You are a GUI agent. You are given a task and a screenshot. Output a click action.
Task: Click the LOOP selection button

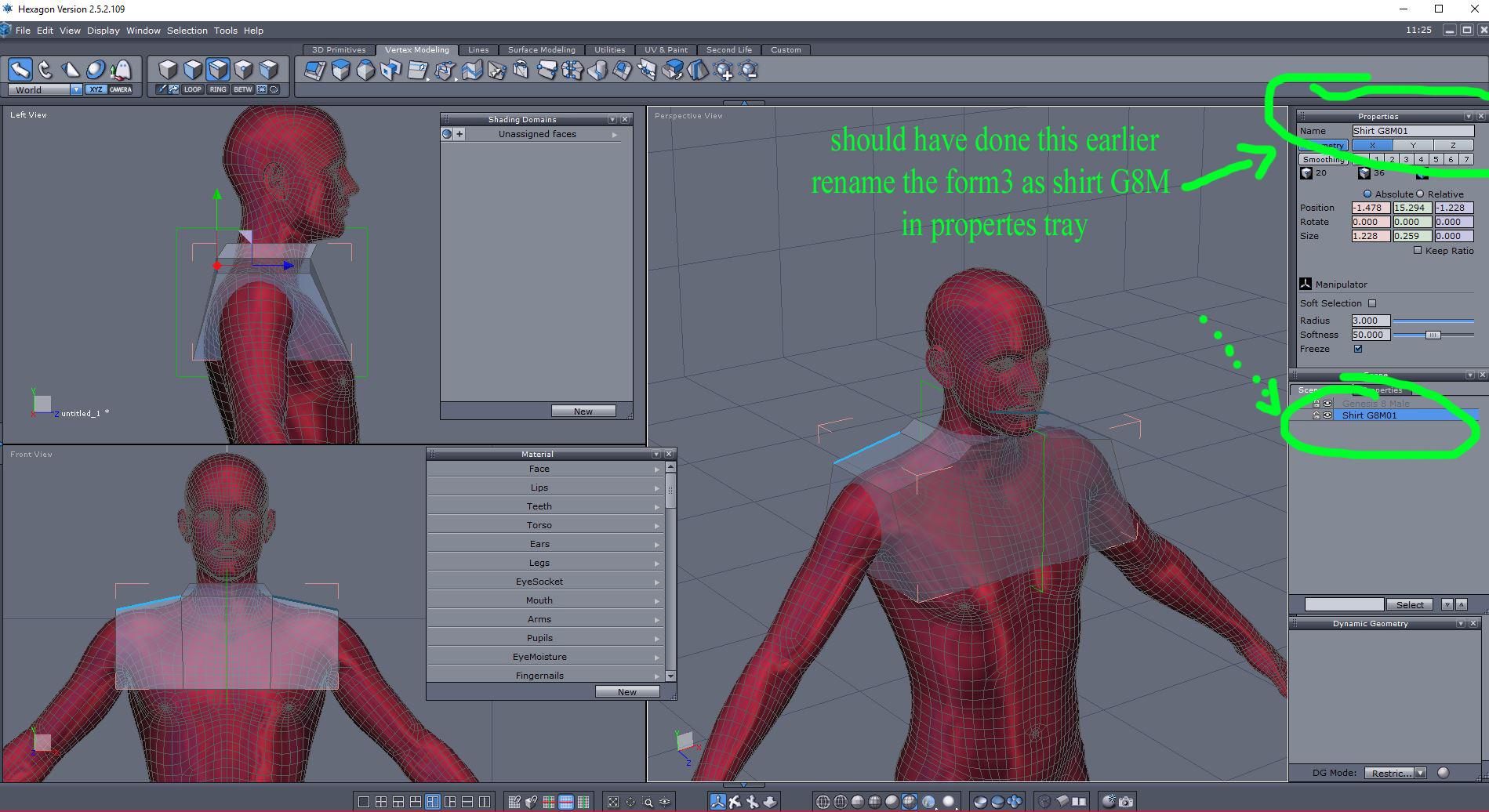(x=193, y=89)
